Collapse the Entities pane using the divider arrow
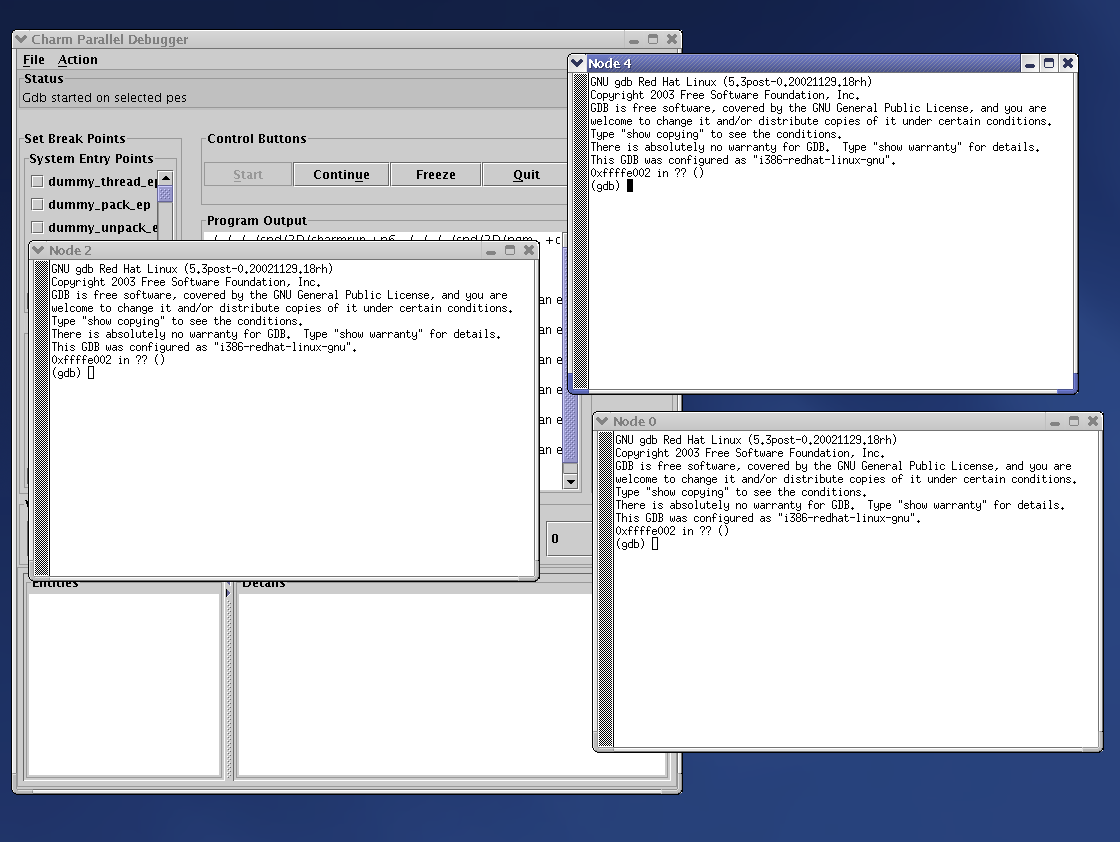This screenshot has height=842, width=1120. coord(228,593)
